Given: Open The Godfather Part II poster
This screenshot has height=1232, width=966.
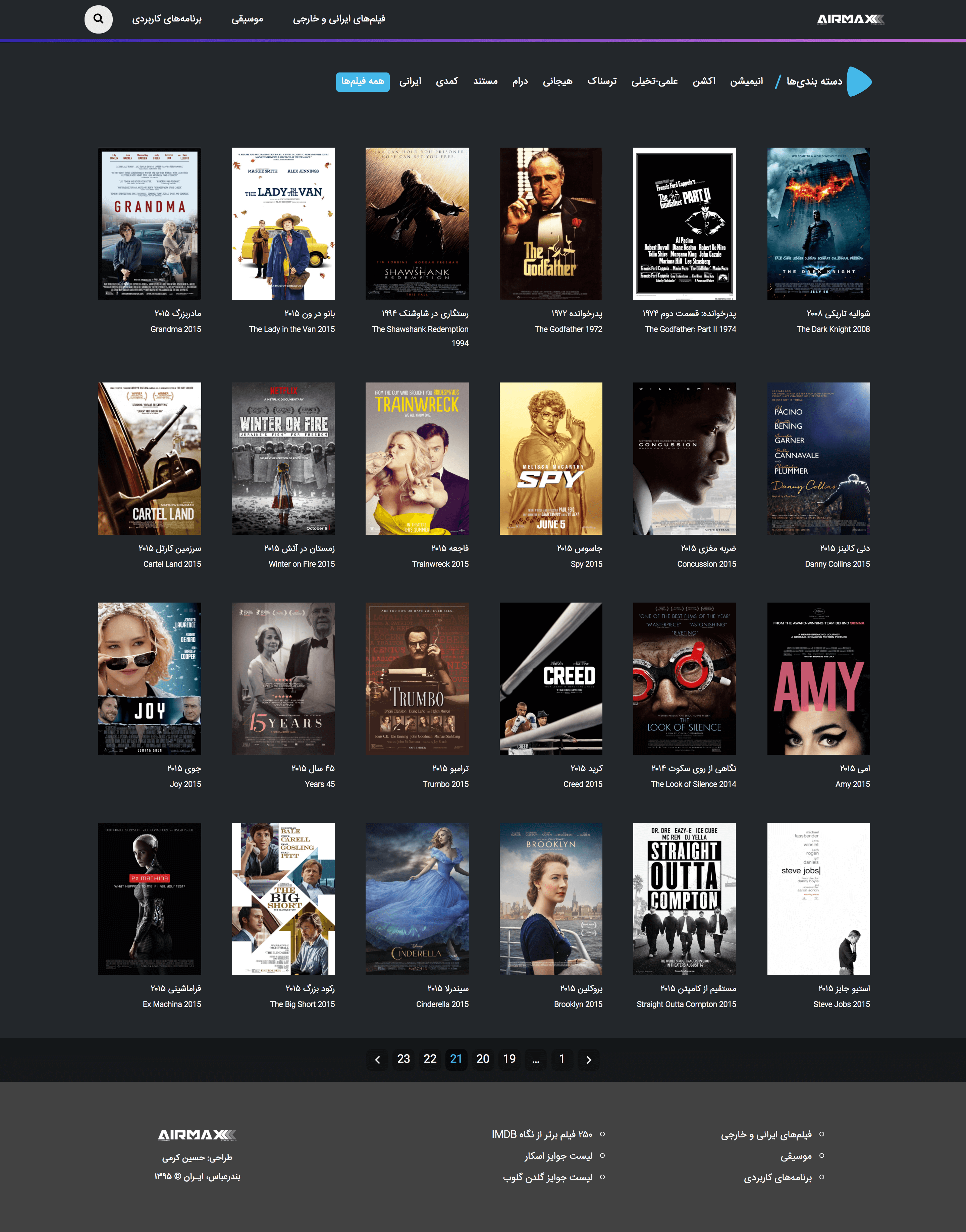Looking at the screenshot, I should click(x=684, y=224).
